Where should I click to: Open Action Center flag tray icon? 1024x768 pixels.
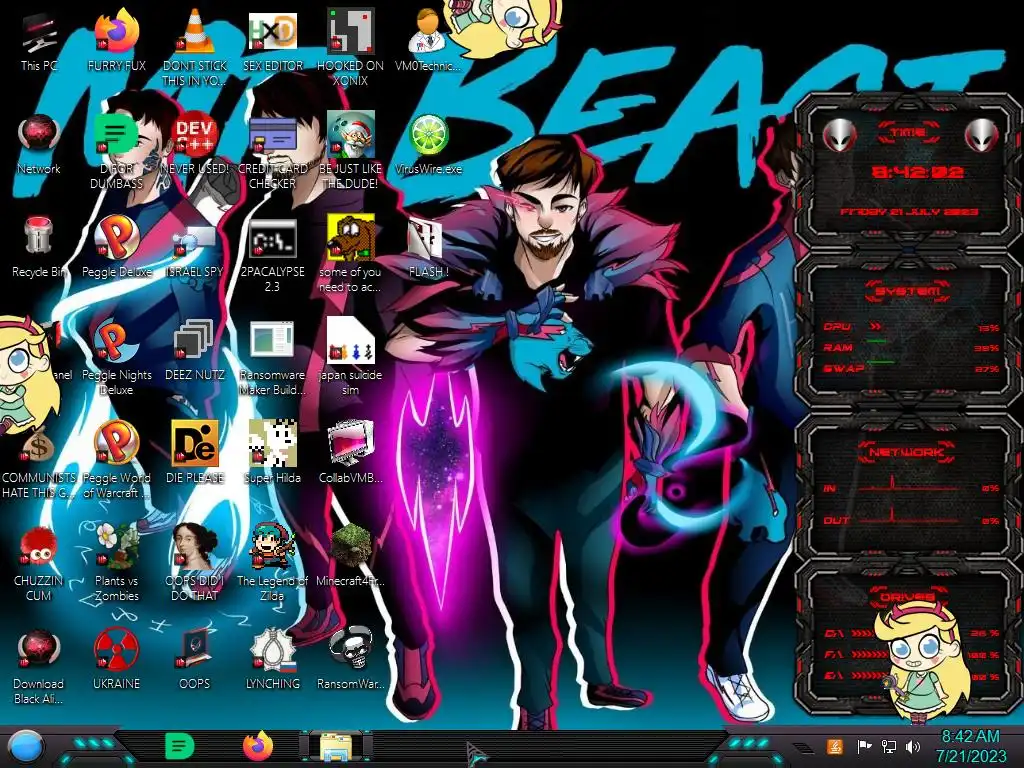[x=864, y=747]
